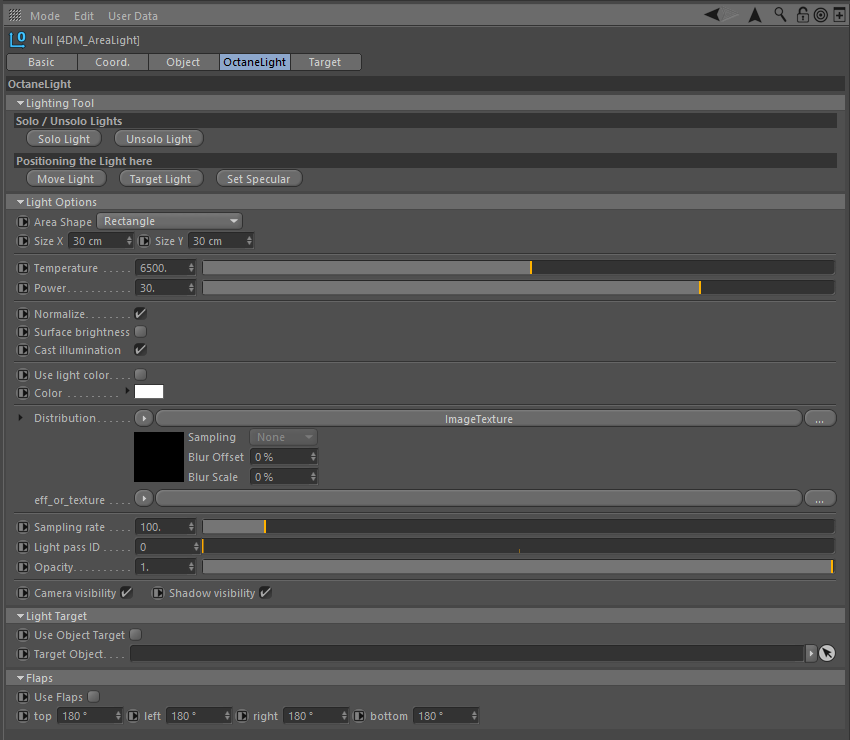Click the Set Specular button

[x=259, y=178]
